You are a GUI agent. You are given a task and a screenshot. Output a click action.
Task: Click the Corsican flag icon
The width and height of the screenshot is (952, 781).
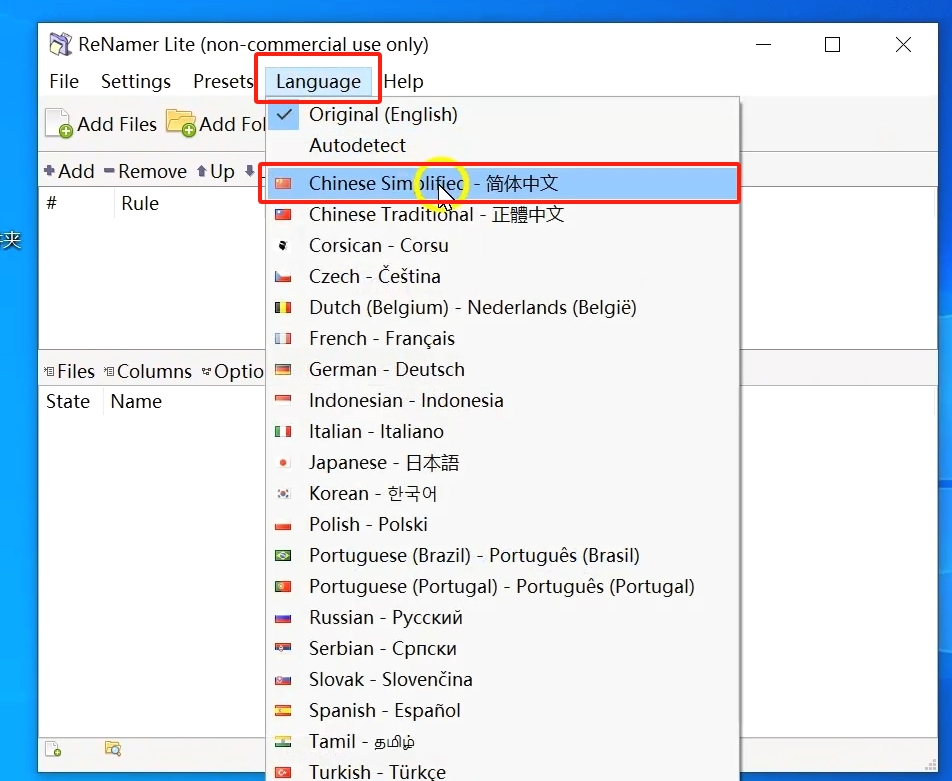click(x=283, y=245)
